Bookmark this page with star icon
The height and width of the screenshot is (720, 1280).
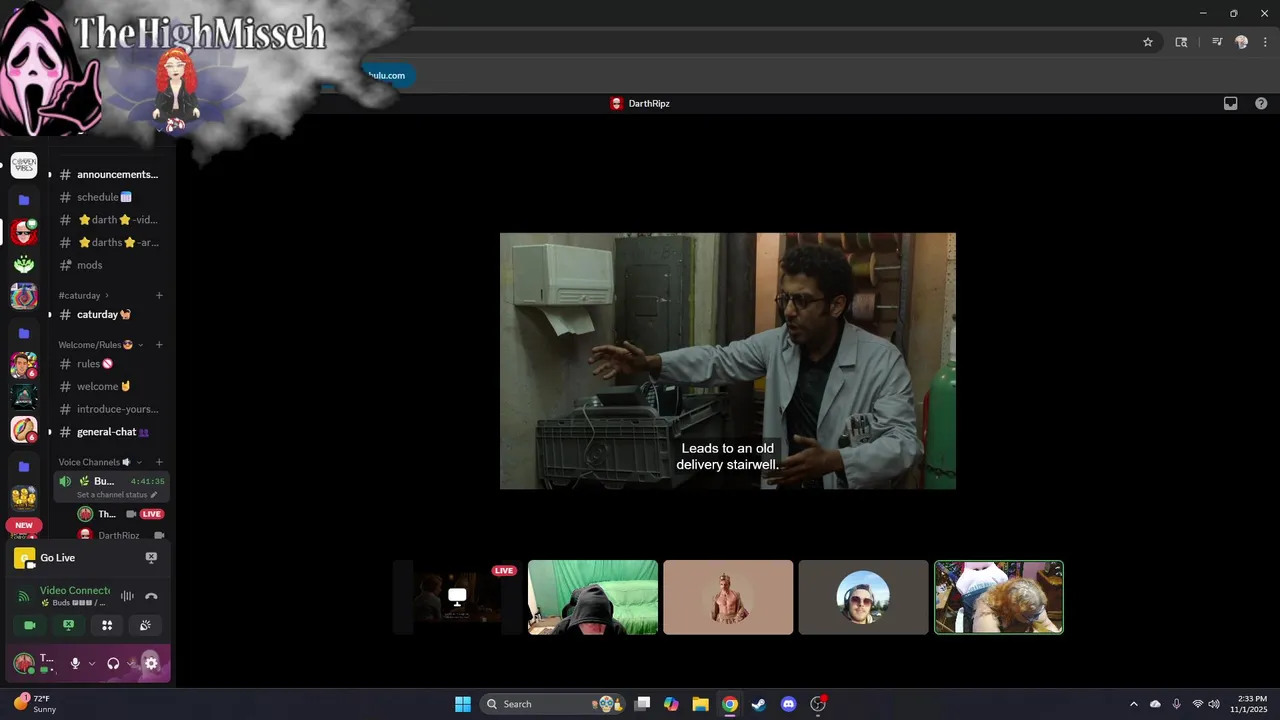pos(1148,42)
